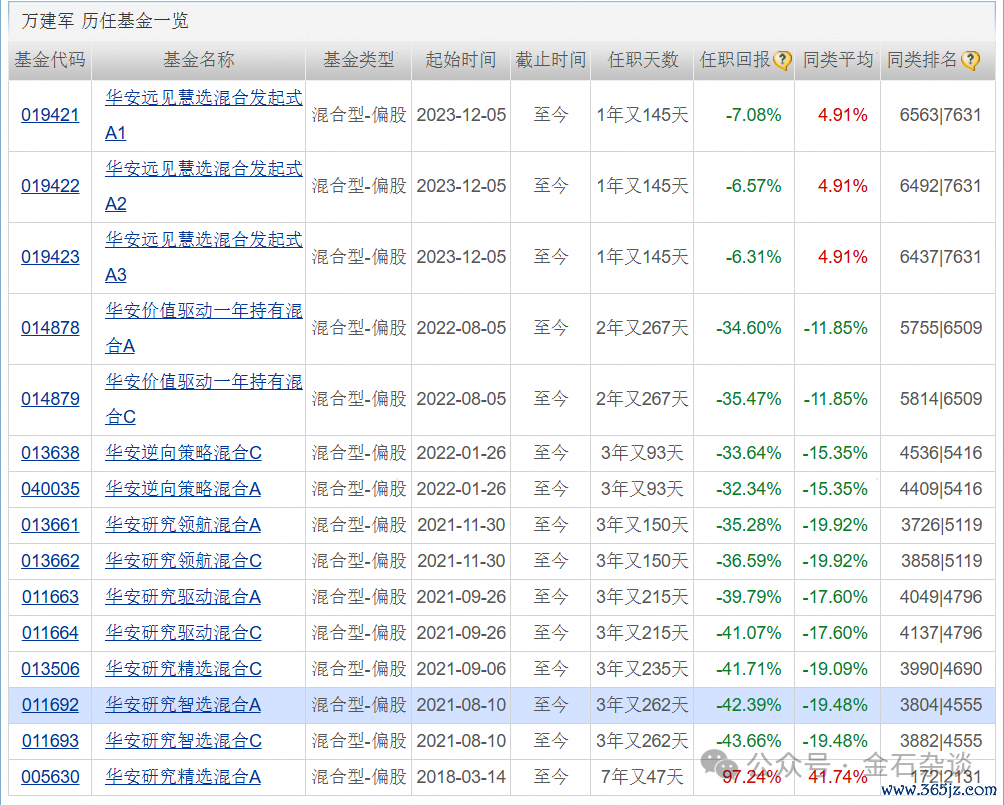This screenshot has height=805, width=1004.
Task: Click the 任职回报 column header text
Action: (x=735, y=60)
